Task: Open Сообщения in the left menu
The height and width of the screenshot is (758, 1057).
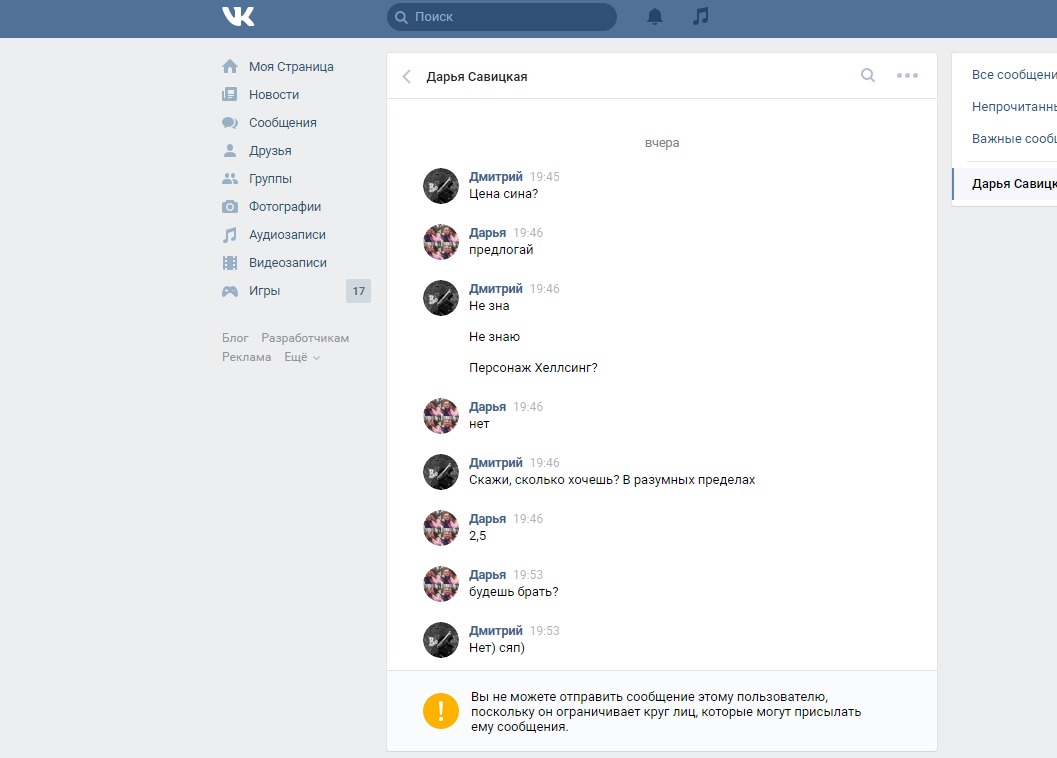Action: click(282, 123)
